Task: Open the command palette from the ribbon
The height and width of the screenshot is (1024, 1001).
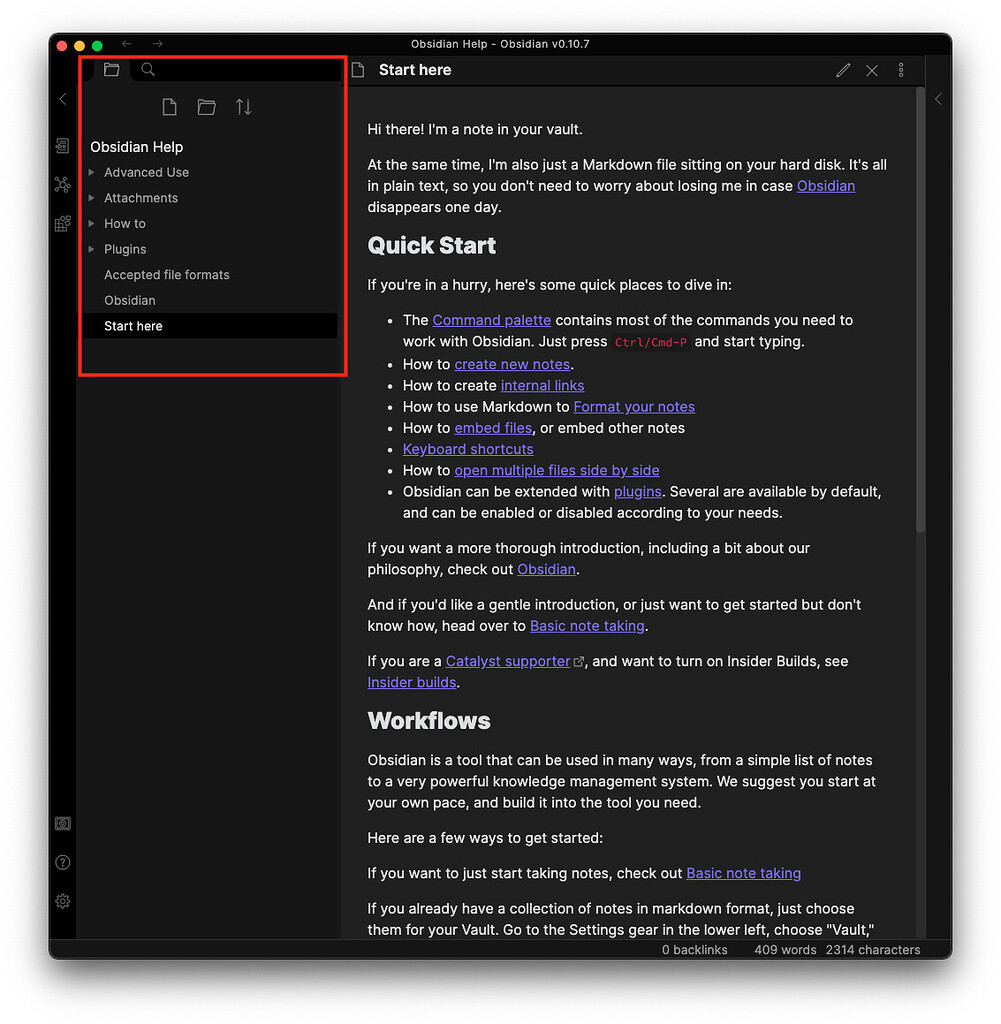Action: click(x=62, y=224)
